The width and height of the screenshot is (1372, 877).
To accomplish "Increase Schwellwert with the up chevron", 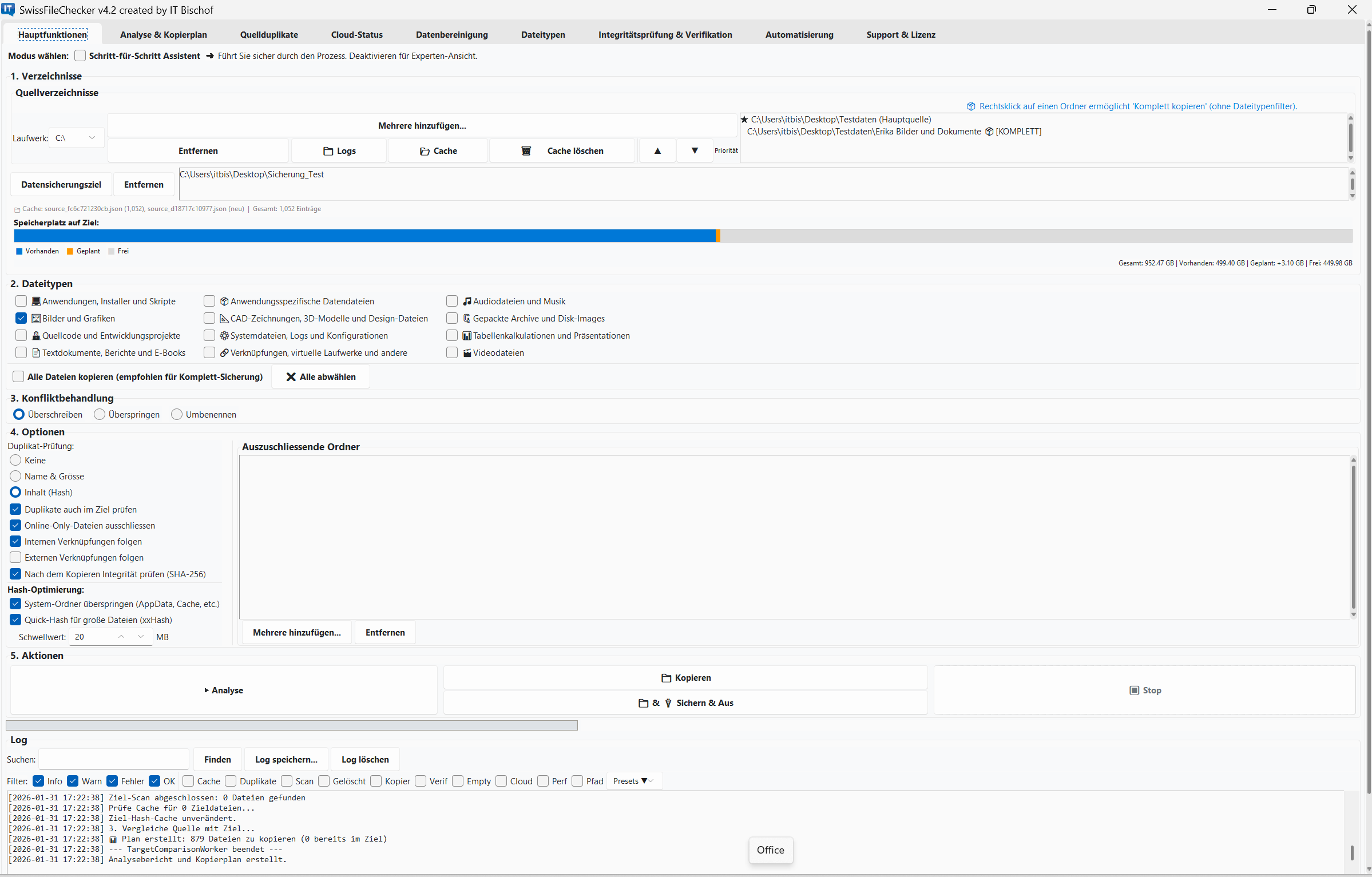I will pyautogui.click(x=121, y=637).
